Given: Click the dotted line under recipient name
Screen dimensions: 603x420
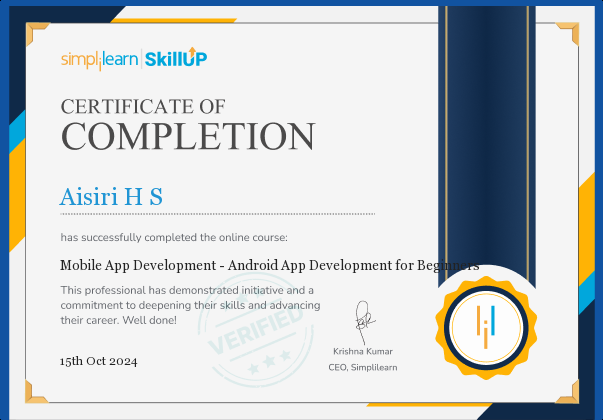Looking at the screenshot, I should coord(217,214).
